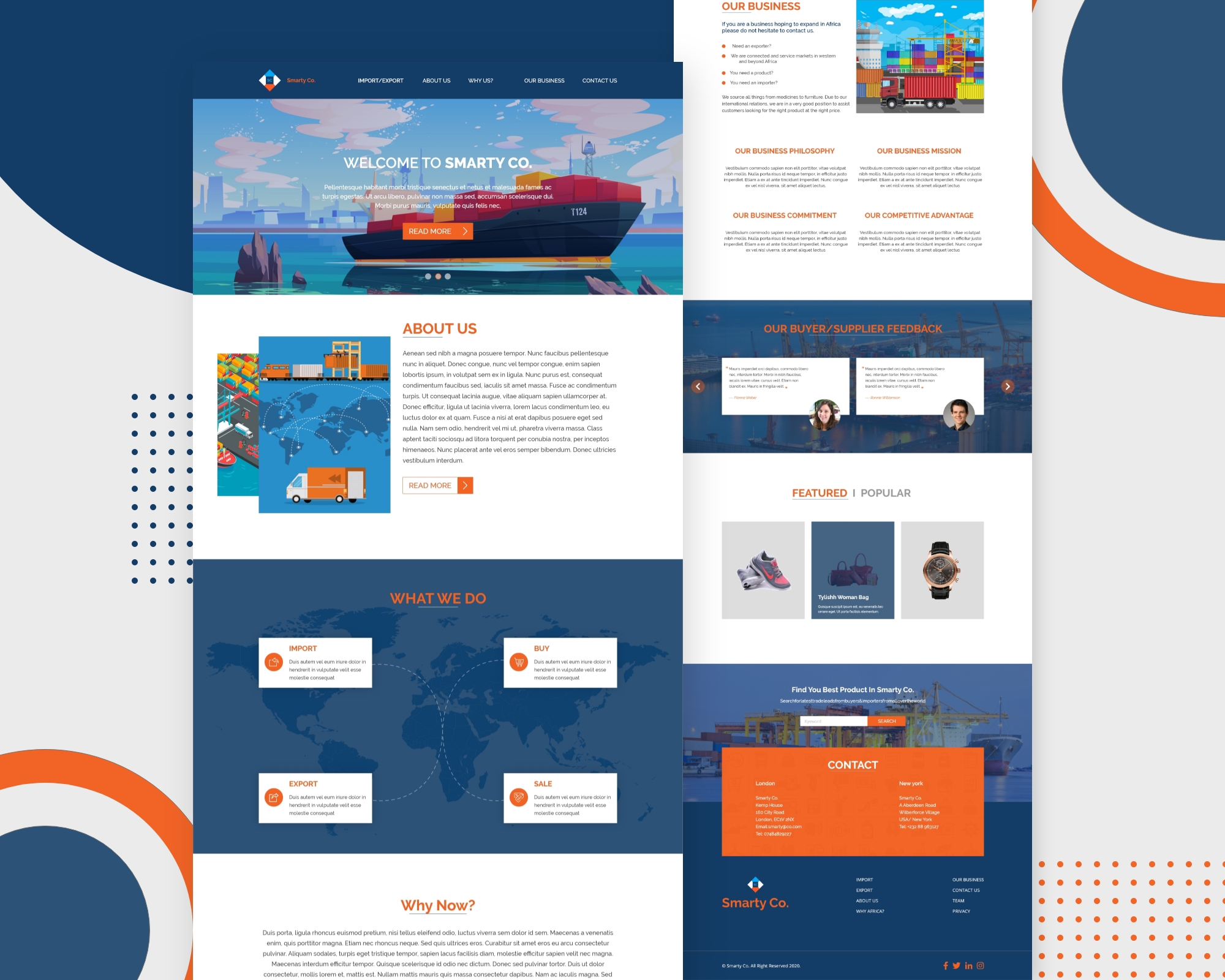The image size is (1225, 980).
Task: Click Read More button in About Us section
Action: 438,485
